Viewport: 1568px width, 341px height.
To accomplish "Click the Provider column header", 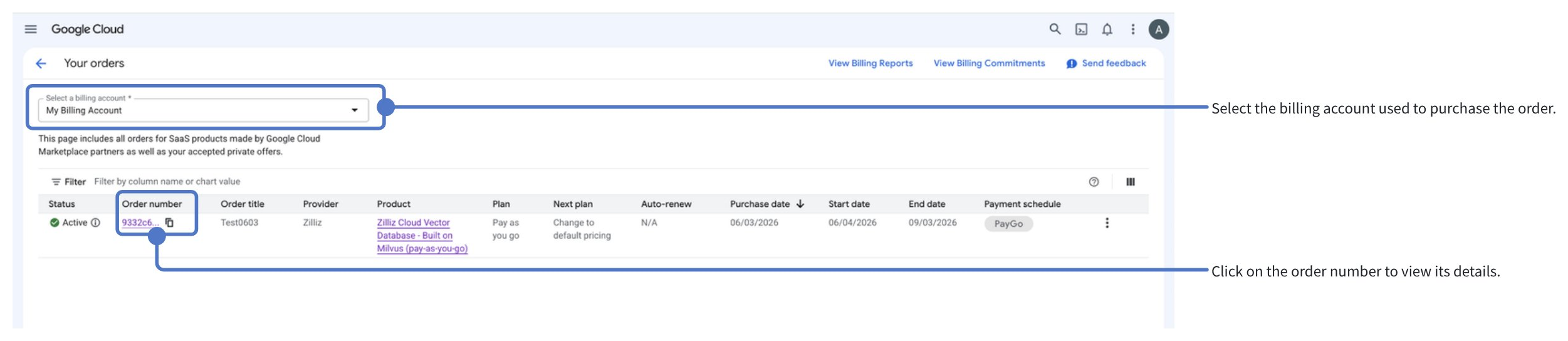I will (320, 204).
